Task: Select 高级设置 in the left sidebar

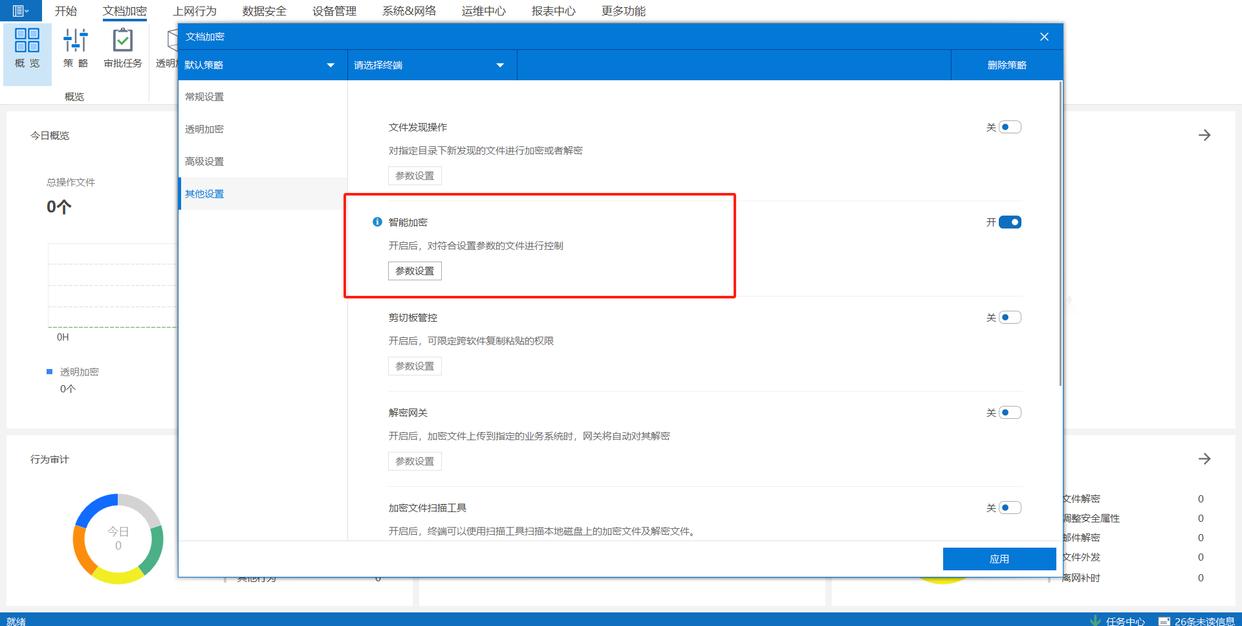Action: click(205, 161)
